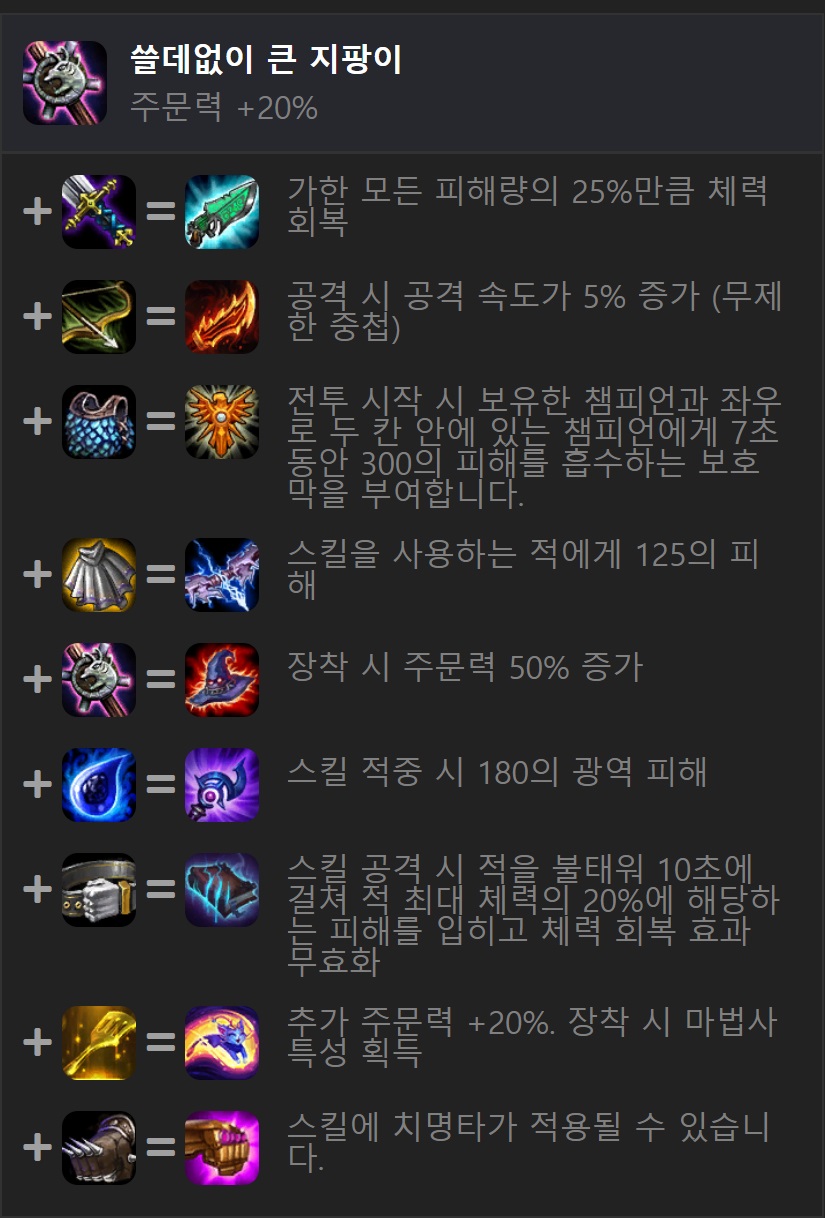Click the 장착 시 주문력 50% 증가 description
The width and height of the screenshot is (825, 1218).
(x=465, y=667)
